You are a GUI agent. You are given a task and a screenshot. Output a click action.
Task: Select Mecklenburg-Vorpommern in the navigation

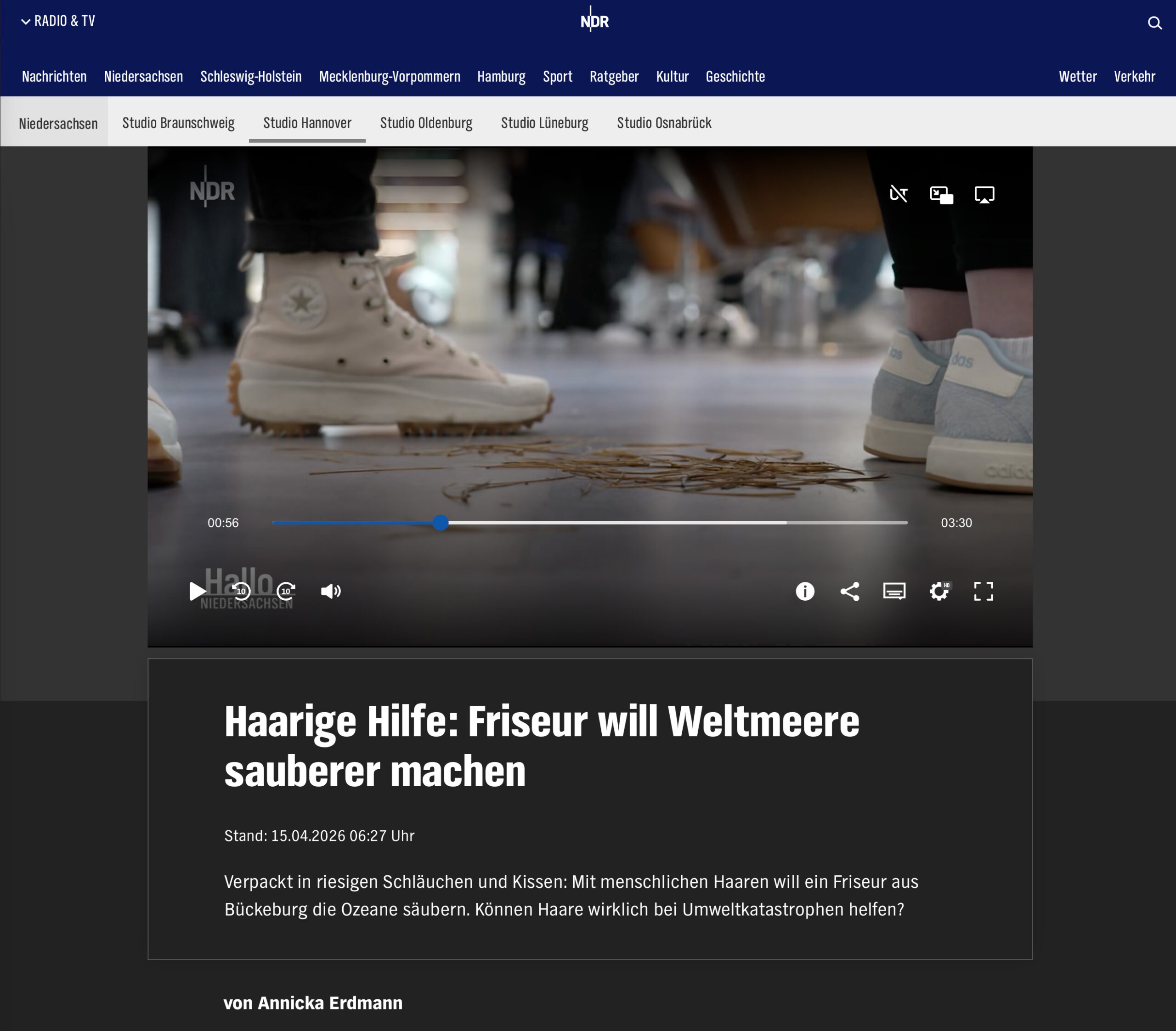coord(390,77)
